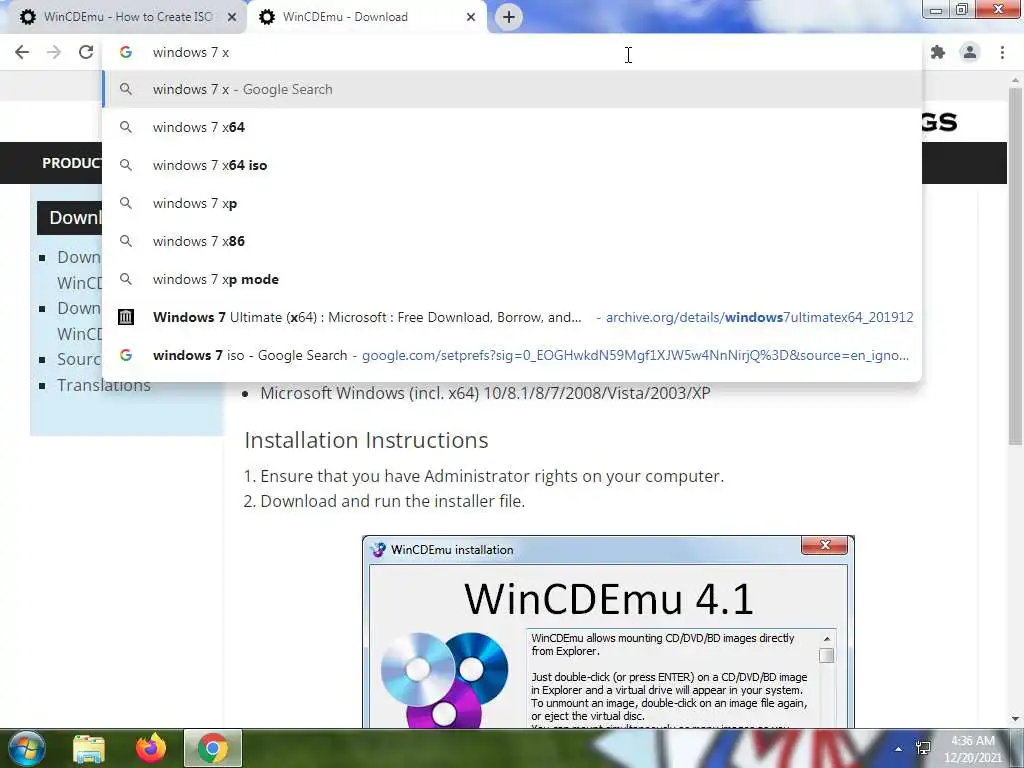The width and height of the screenshot is (1024, 768).
Task: Click the Chrome taskbar icon
Action: [213, 748]
